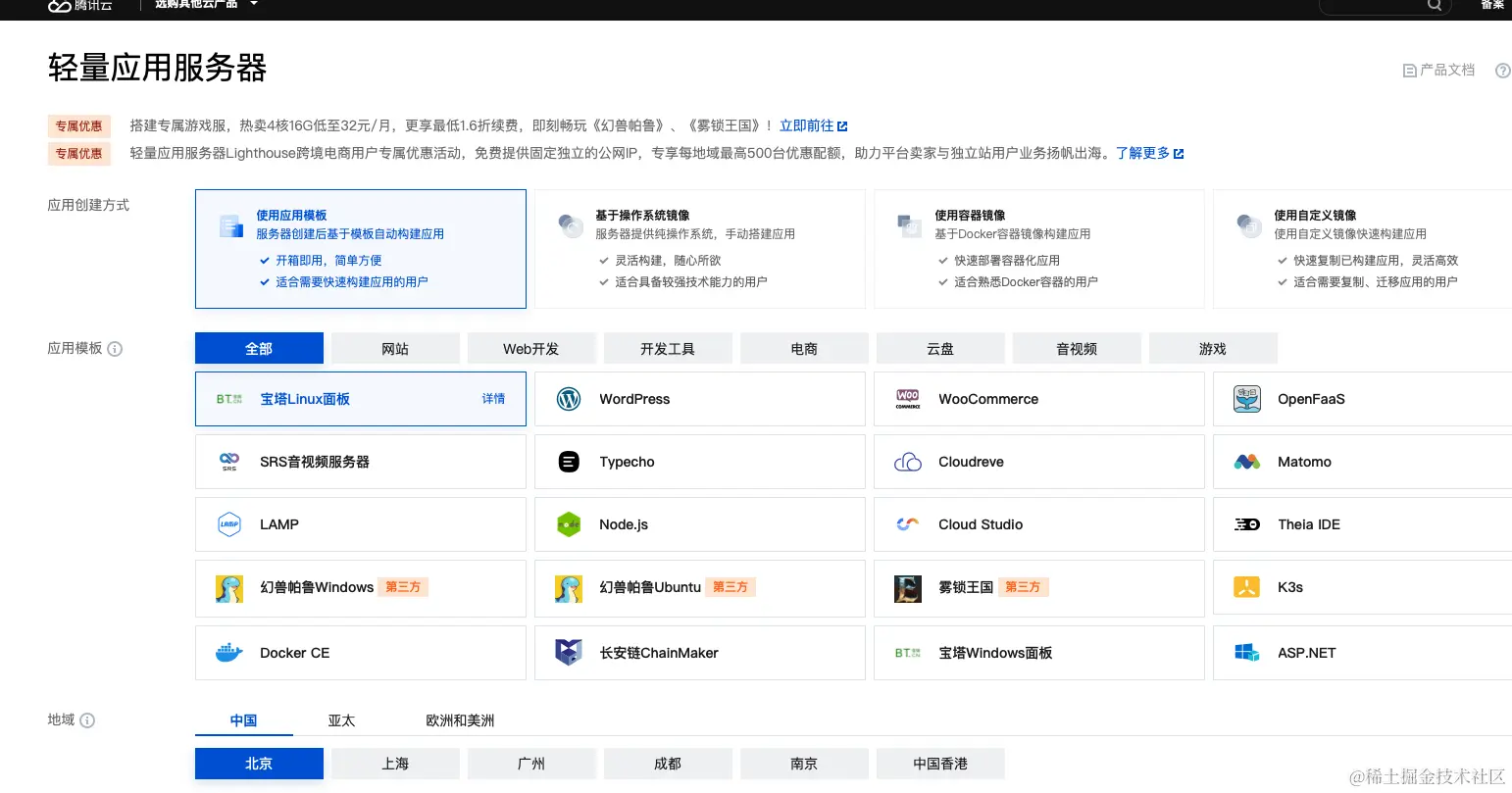Image resolution: width=1512 pixels, height=793 pixels.
Task: Click the info icon beside 地域
Action: (x=87, y=720)
